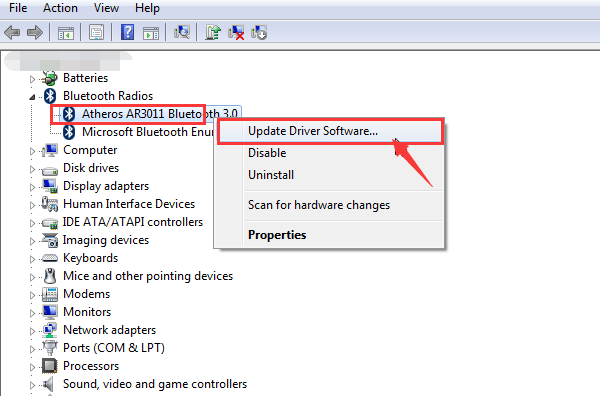
Task: Click the Display adapters category icon
Action: coord(50,186)
